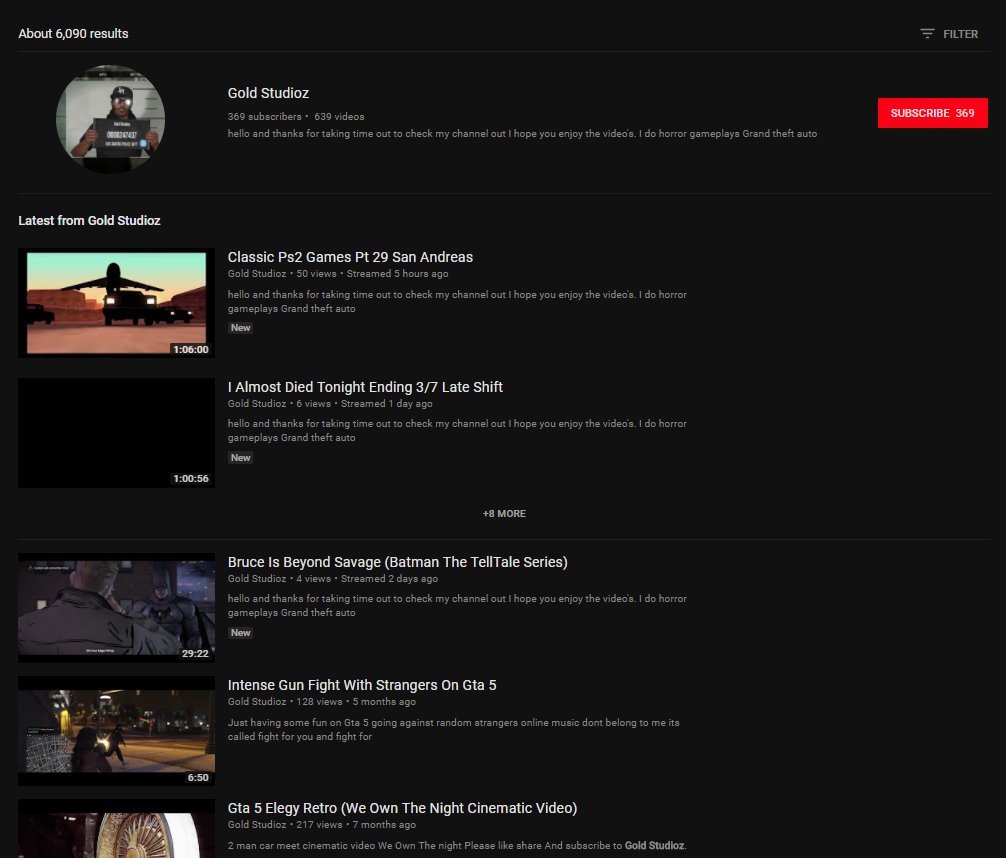Click the filter lines icon

tap(927, 33)
